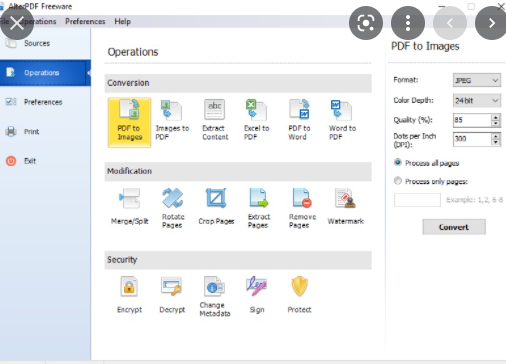This screenshot has height=364, width=506.
Task: Open the Sign operation
Action: tap(257, 295)
